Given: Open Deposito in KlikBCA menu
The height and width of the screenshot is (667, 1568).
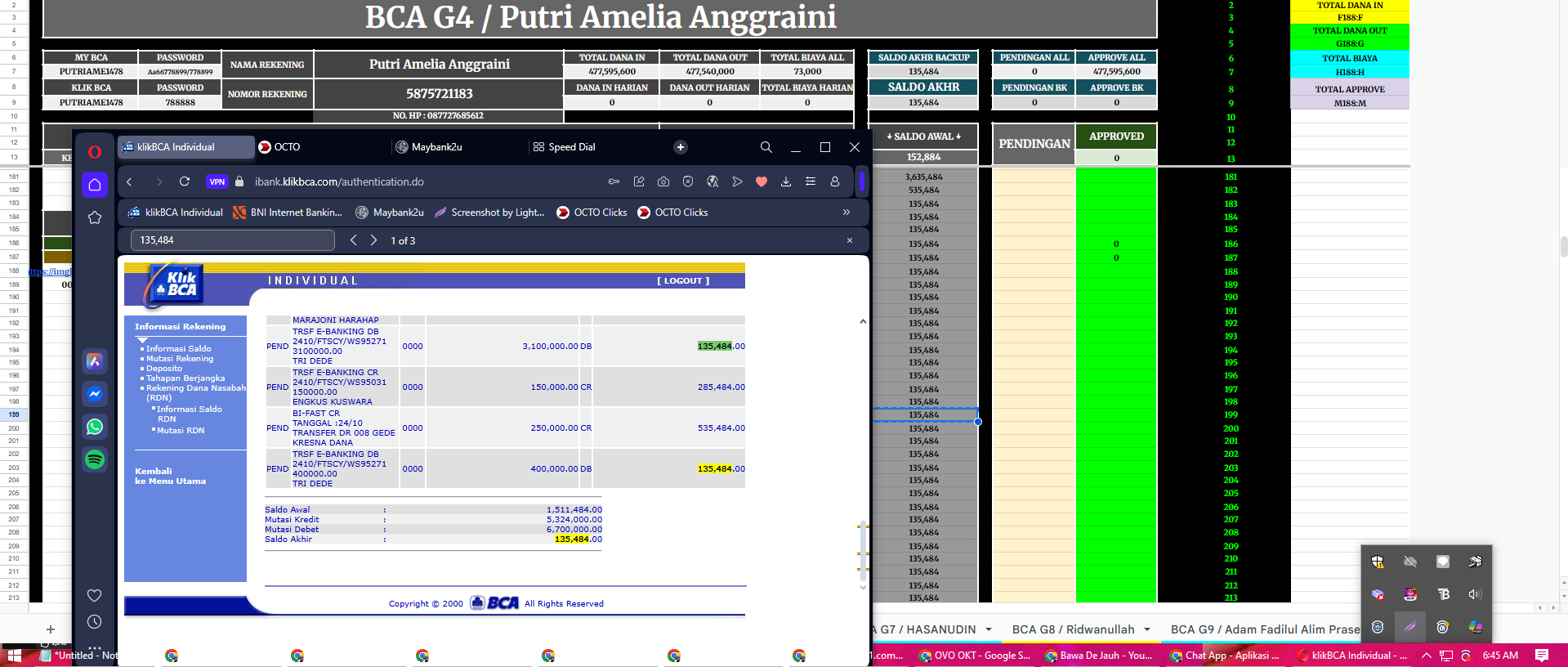Looking at the screenshot, I should point(164,368).
